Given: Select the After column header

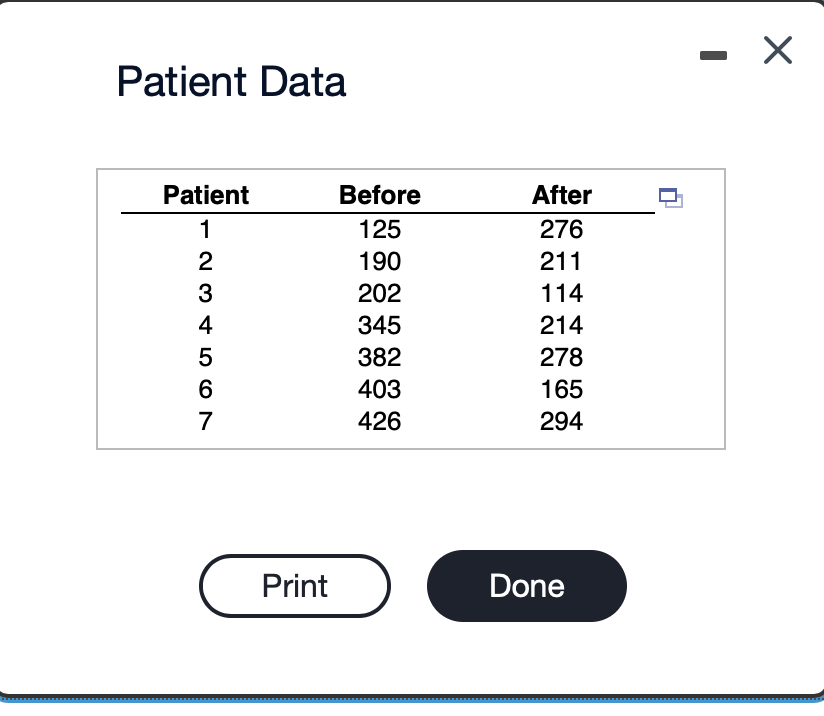Looking at the screenshot, I should [562, 195].
